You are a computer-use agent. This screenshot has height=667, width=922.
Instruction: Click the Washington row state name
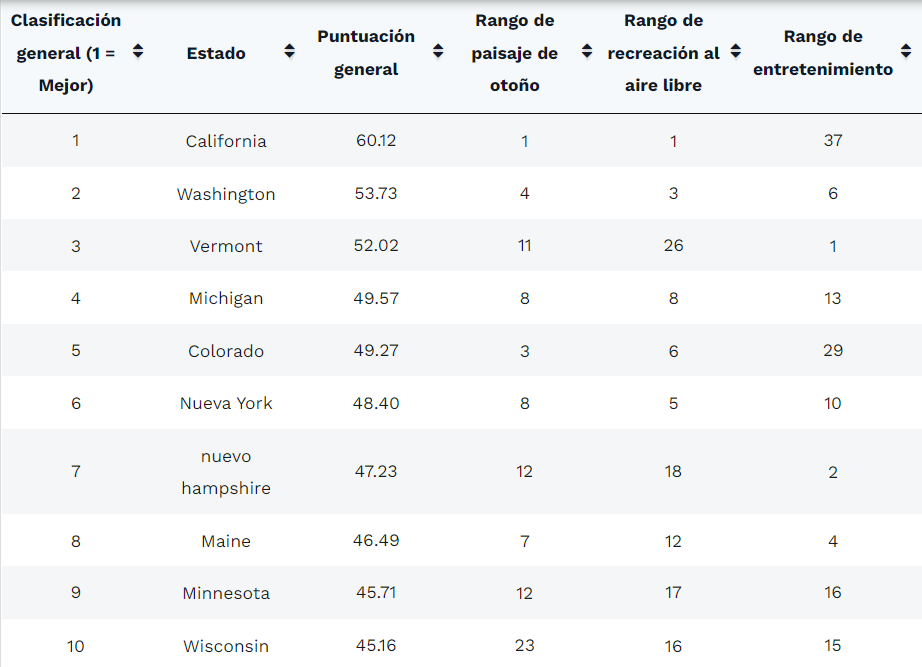[x=226, y=194]
